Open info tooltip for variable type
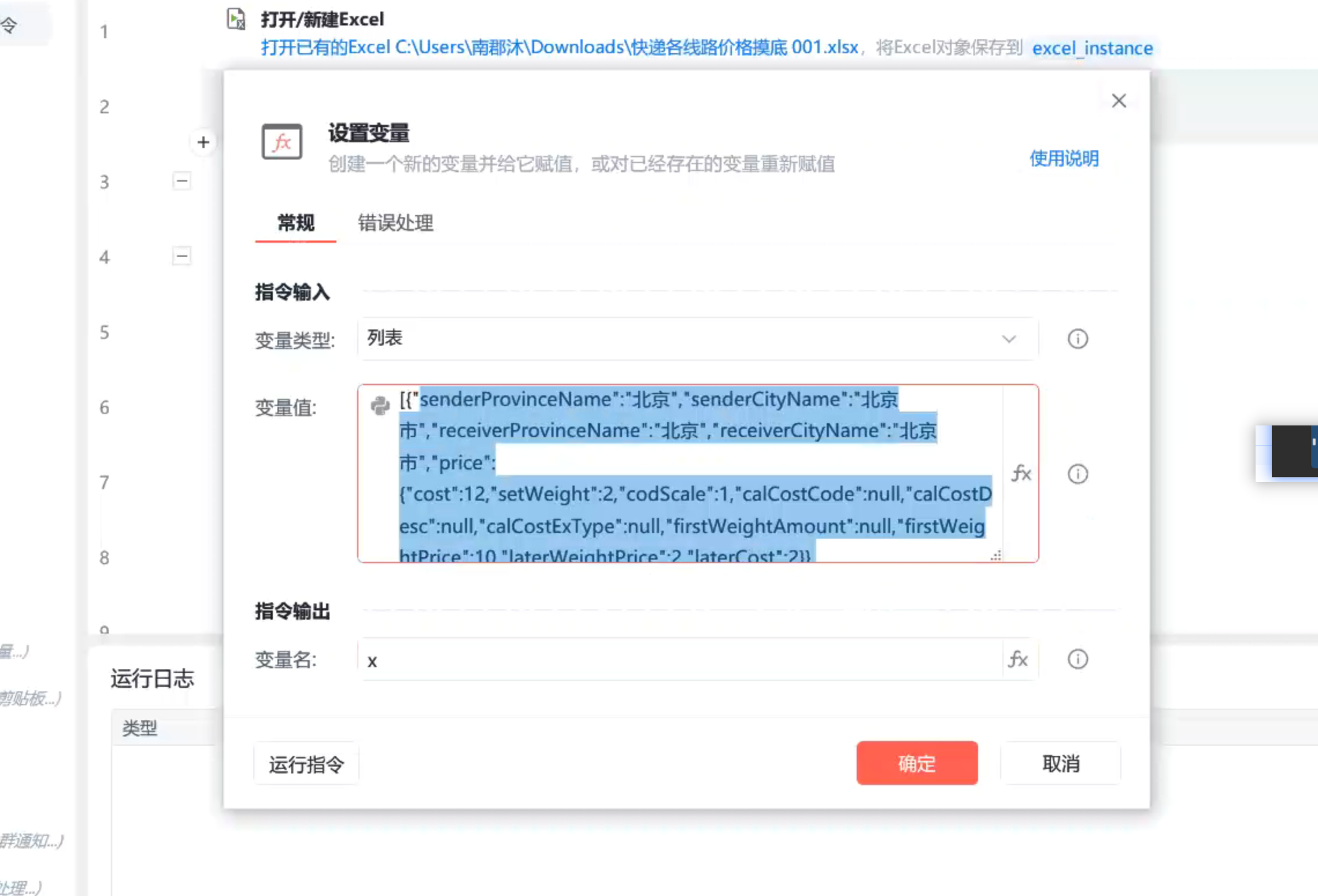The height and width of the screenshot is (896, 1318). (1077, 339)
